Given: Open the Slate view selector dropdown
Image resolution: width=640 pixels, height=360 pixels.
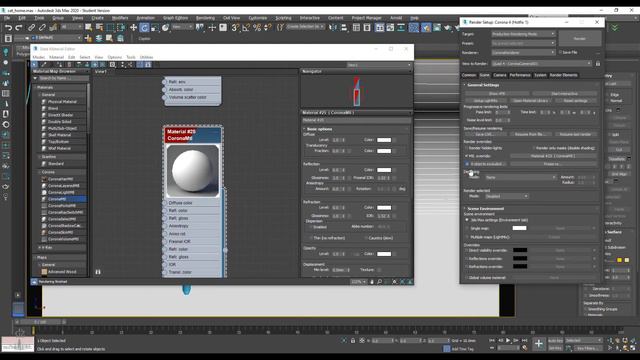Looking at the screenshot, I should pos(379,65).
